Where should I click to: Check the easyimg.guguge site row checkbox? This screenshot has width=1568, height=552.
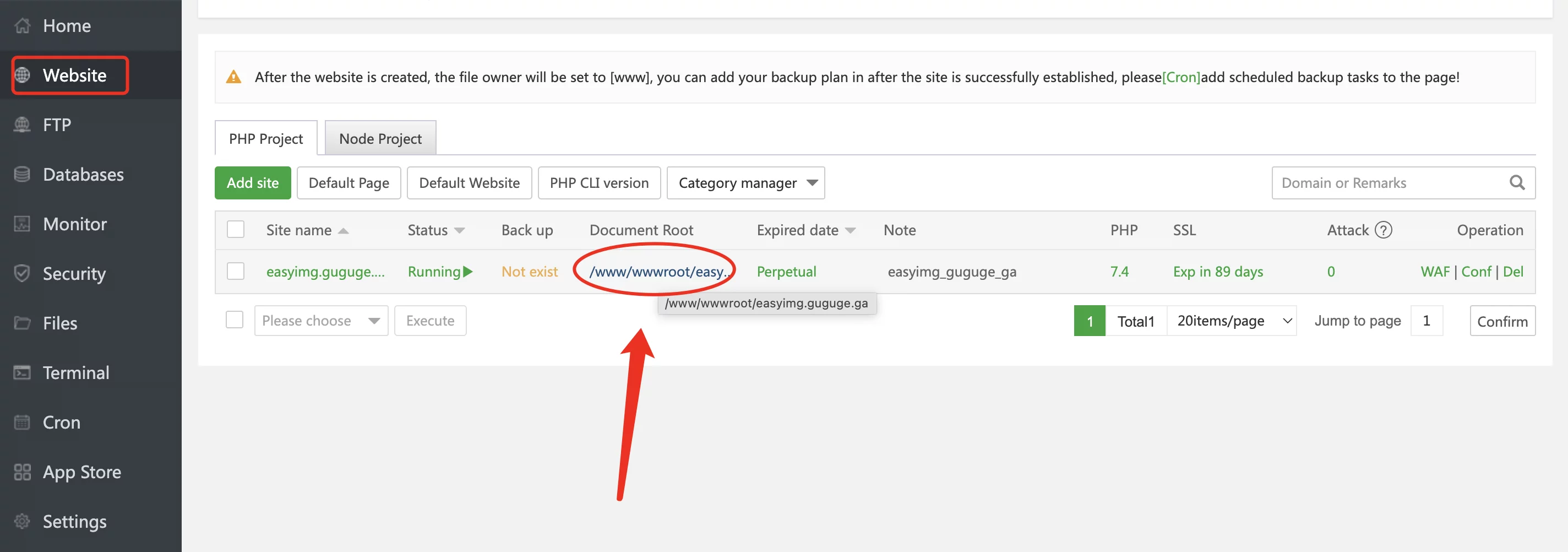[x=236, y=271]
